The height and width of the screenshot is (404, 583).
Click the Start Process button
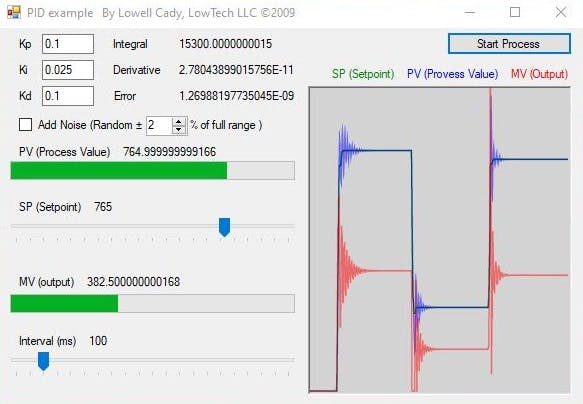[509, 44]
